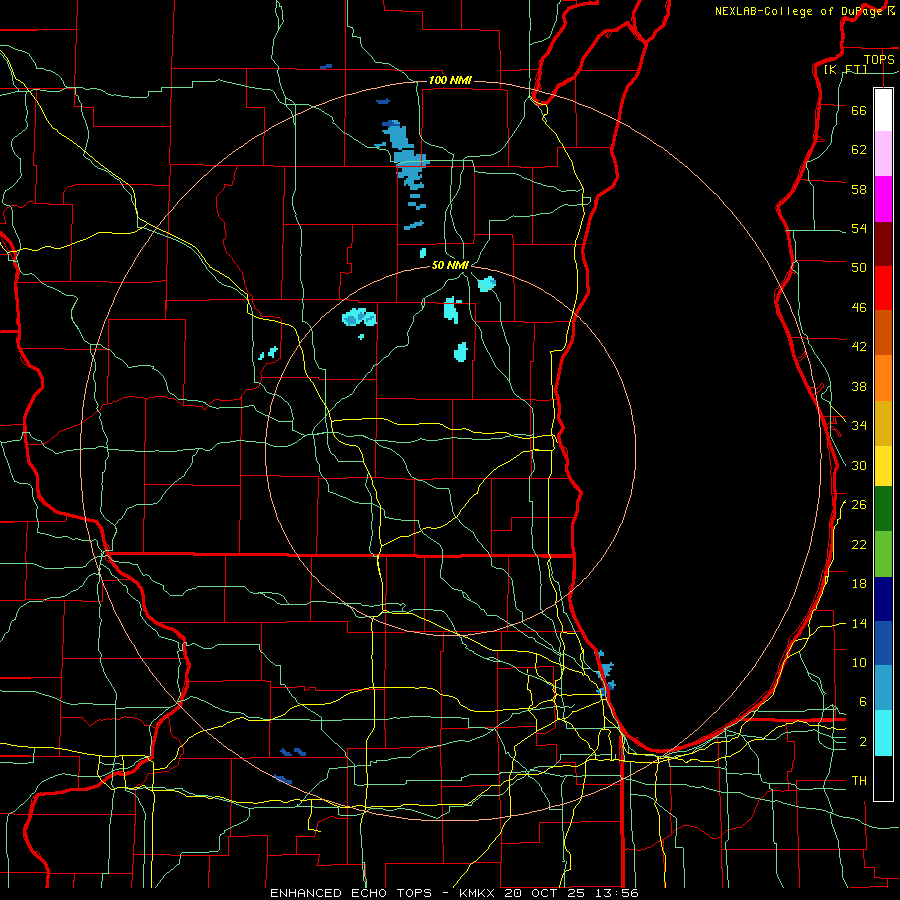Screen dimensions: 900x900
Task: Select legend value 26
Action: click(x=859, y=505)
